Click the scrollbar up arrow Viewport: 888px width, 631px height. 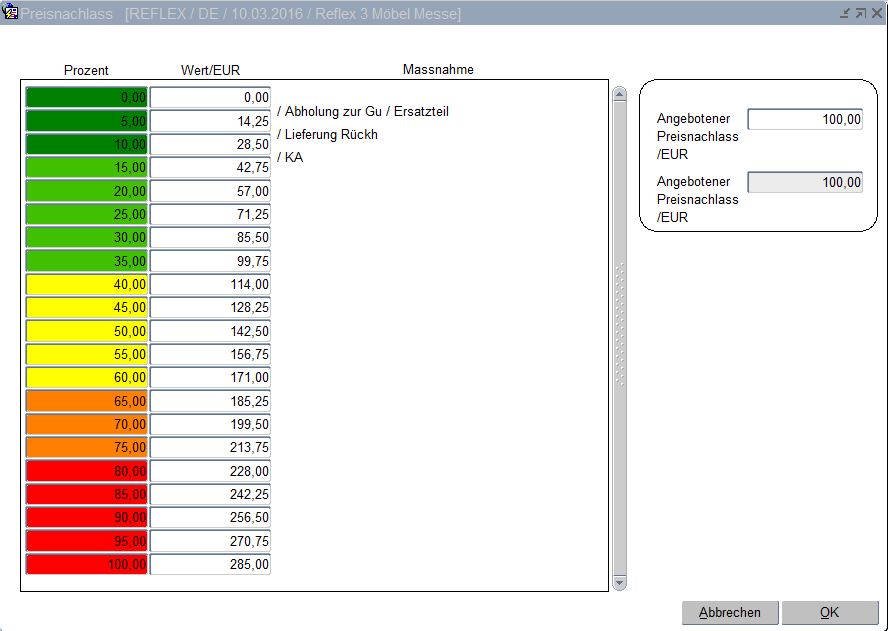619,95
